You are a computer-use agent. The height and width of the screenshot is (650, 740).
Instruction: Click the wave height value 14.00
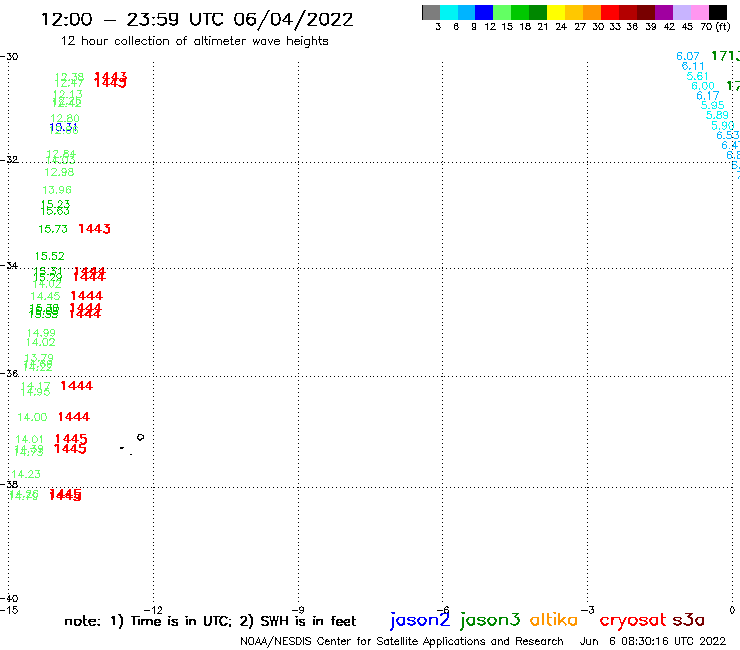click(x=32, y=417)
